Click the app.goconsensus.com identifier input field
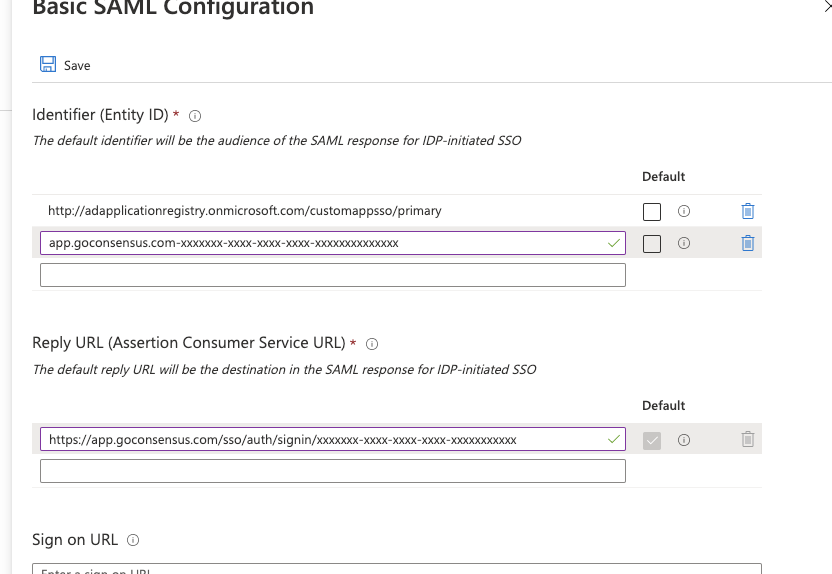 333,243
